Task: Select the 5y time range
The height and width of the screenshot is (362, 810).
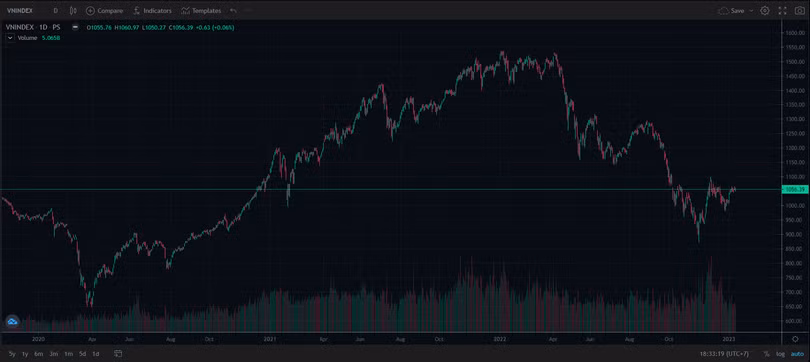Action: tap(12, 354)
